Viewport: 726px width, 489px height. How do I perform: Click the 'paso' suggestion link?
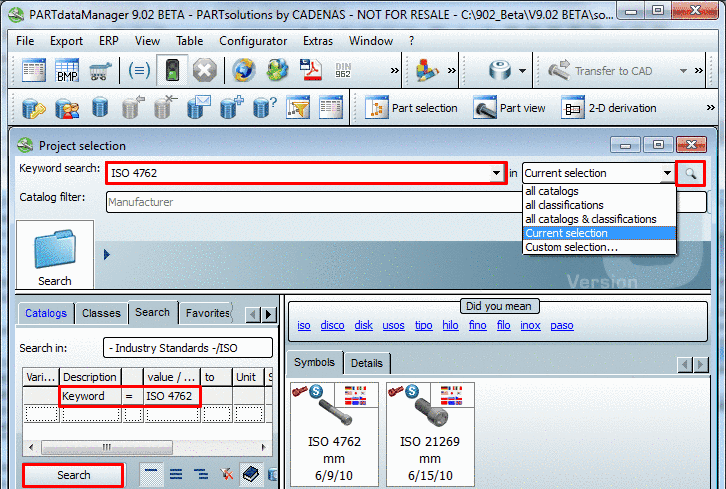coord(562,326)
